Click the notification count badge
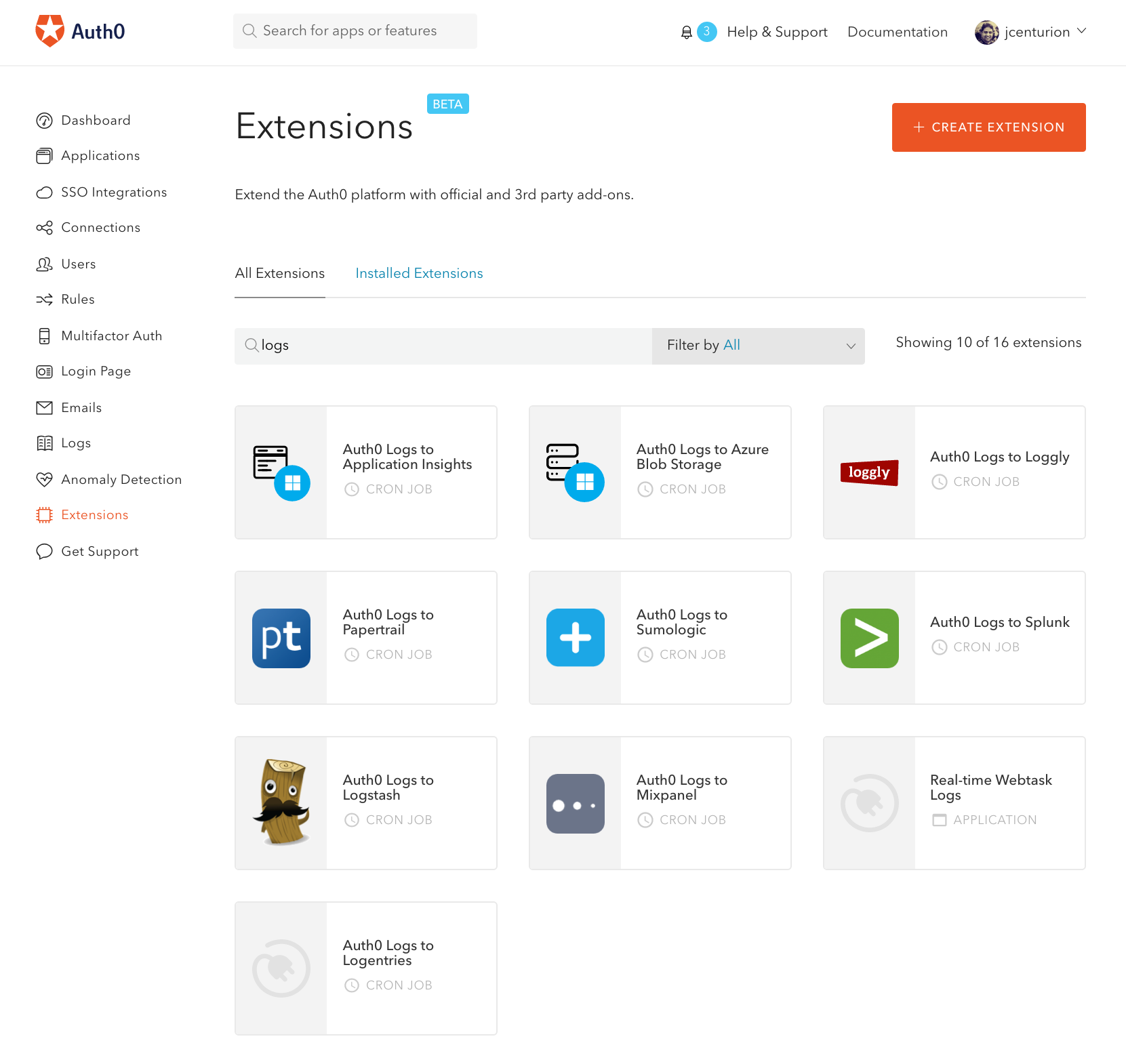 coord(706,31)
